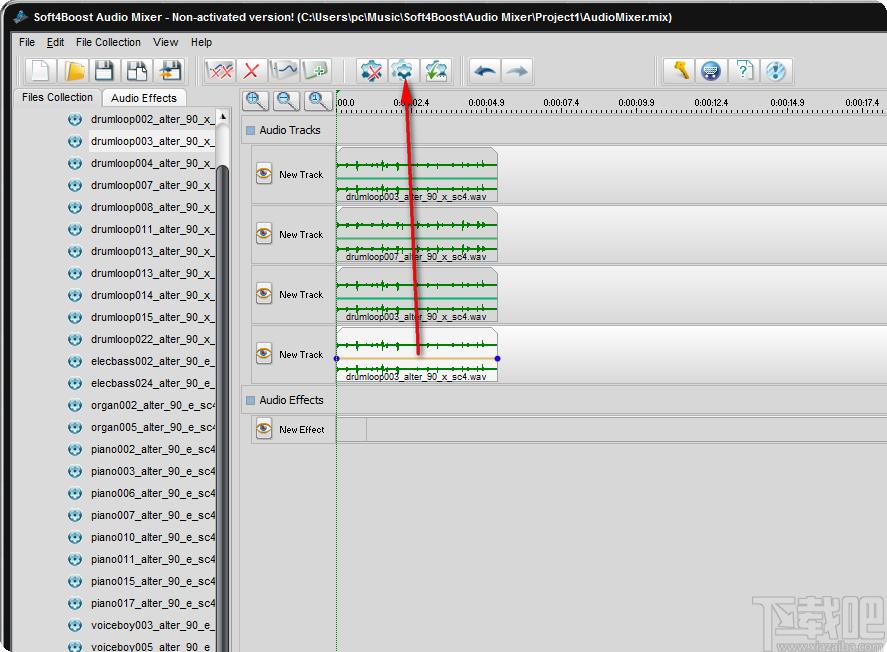887x652 pixels.
Task: Click the Redo arrow in toolbar
Action: 516,71
